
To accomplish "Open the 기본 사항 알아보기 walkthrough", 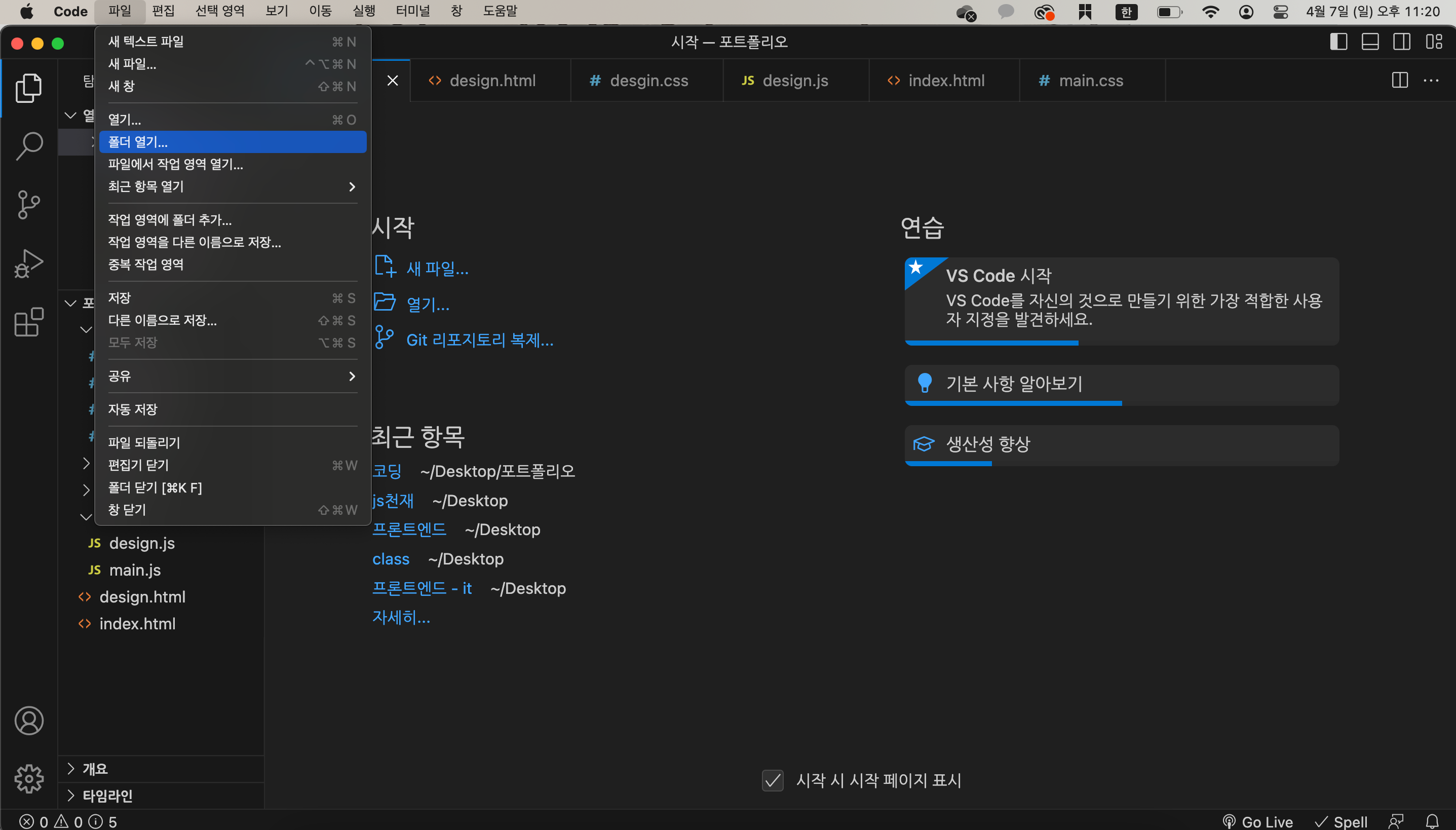I will pyautogui.click(x=1122, y=384).
